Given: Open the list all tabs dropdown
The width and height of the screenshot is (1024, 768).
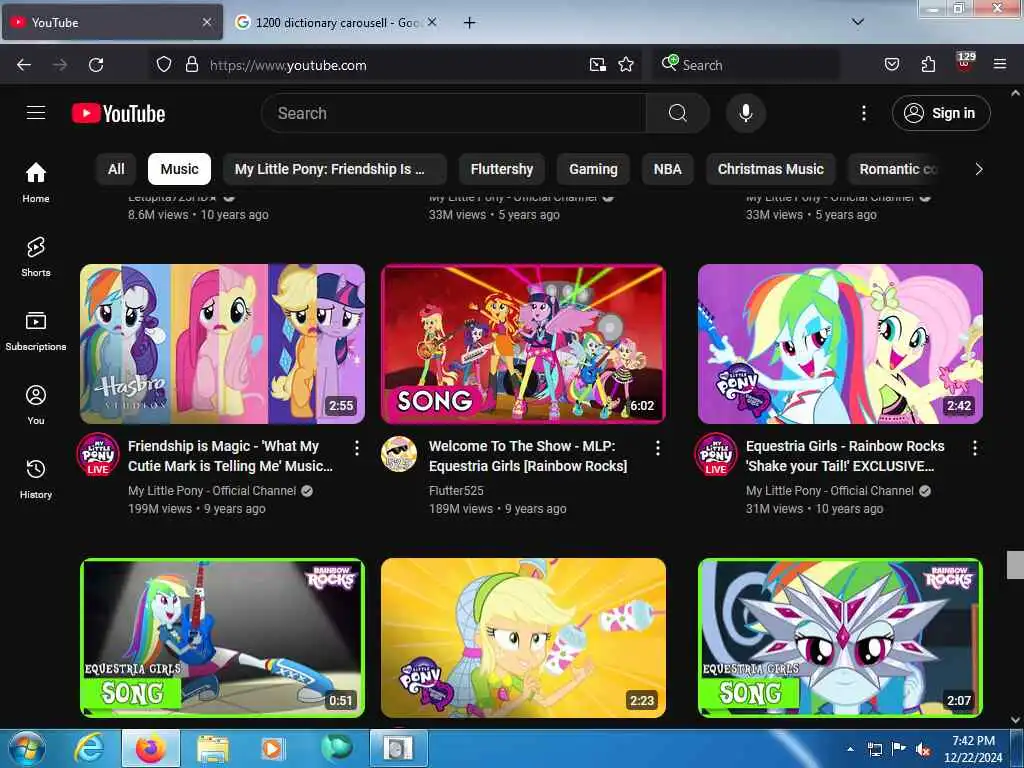Looking at the screenshot, I should 857,22.
